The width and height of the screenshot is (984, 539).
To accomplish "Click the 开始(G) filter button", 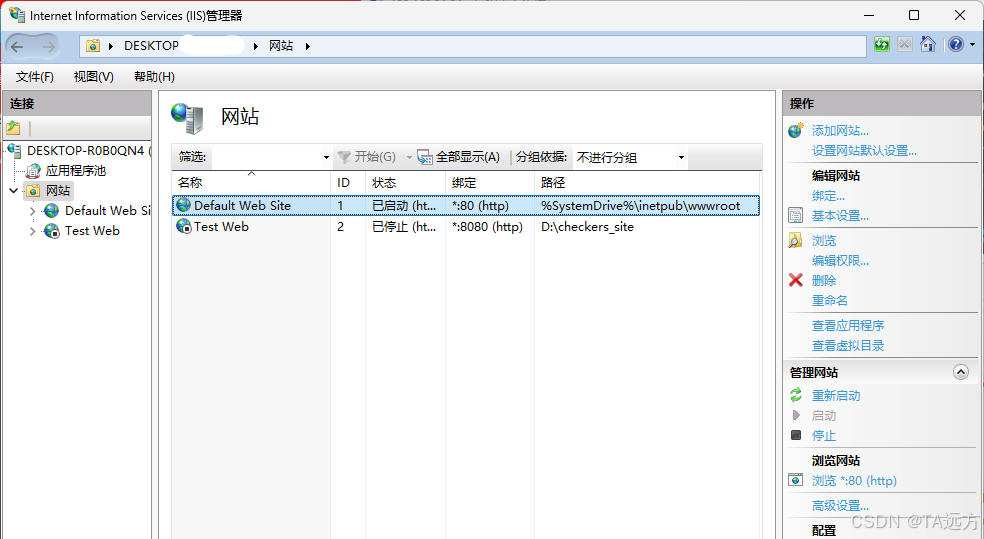I will point(367,157).
